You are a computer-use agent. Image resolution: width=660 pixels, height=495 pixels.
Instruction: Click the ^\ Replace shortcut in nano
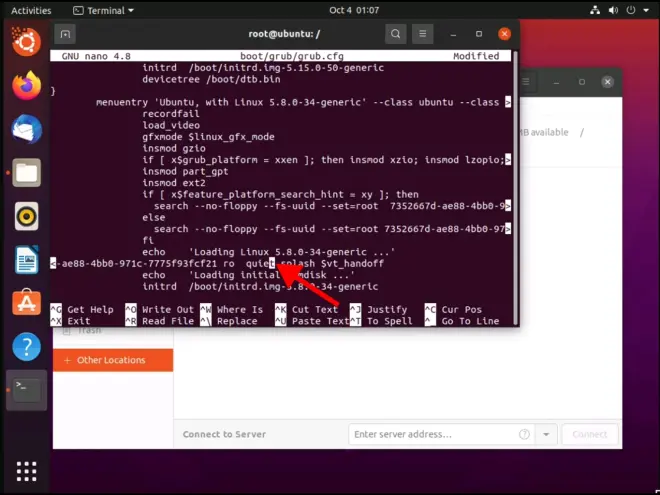click(229, 321)
